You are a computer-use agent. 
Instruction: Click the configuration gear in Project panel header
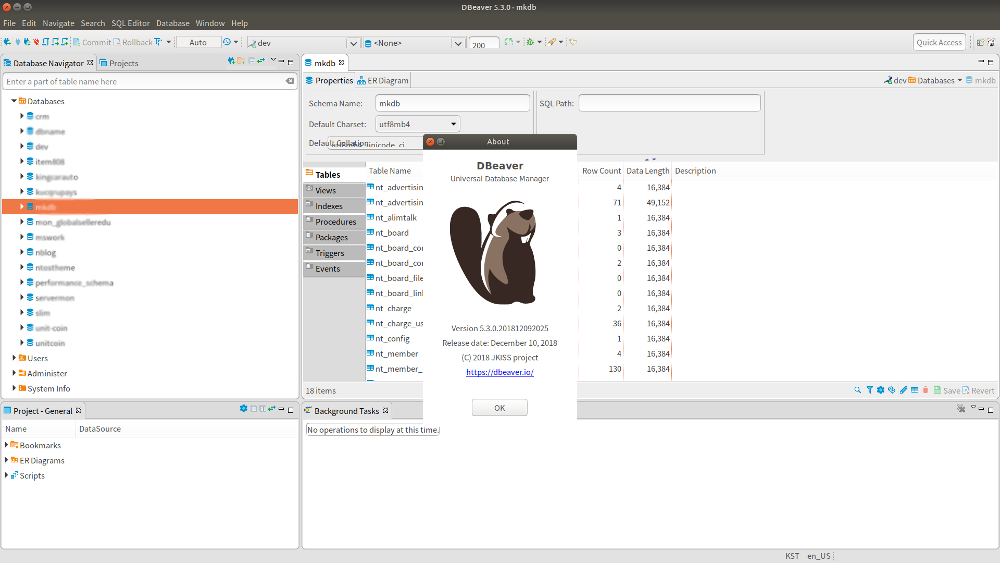[243, 409]
